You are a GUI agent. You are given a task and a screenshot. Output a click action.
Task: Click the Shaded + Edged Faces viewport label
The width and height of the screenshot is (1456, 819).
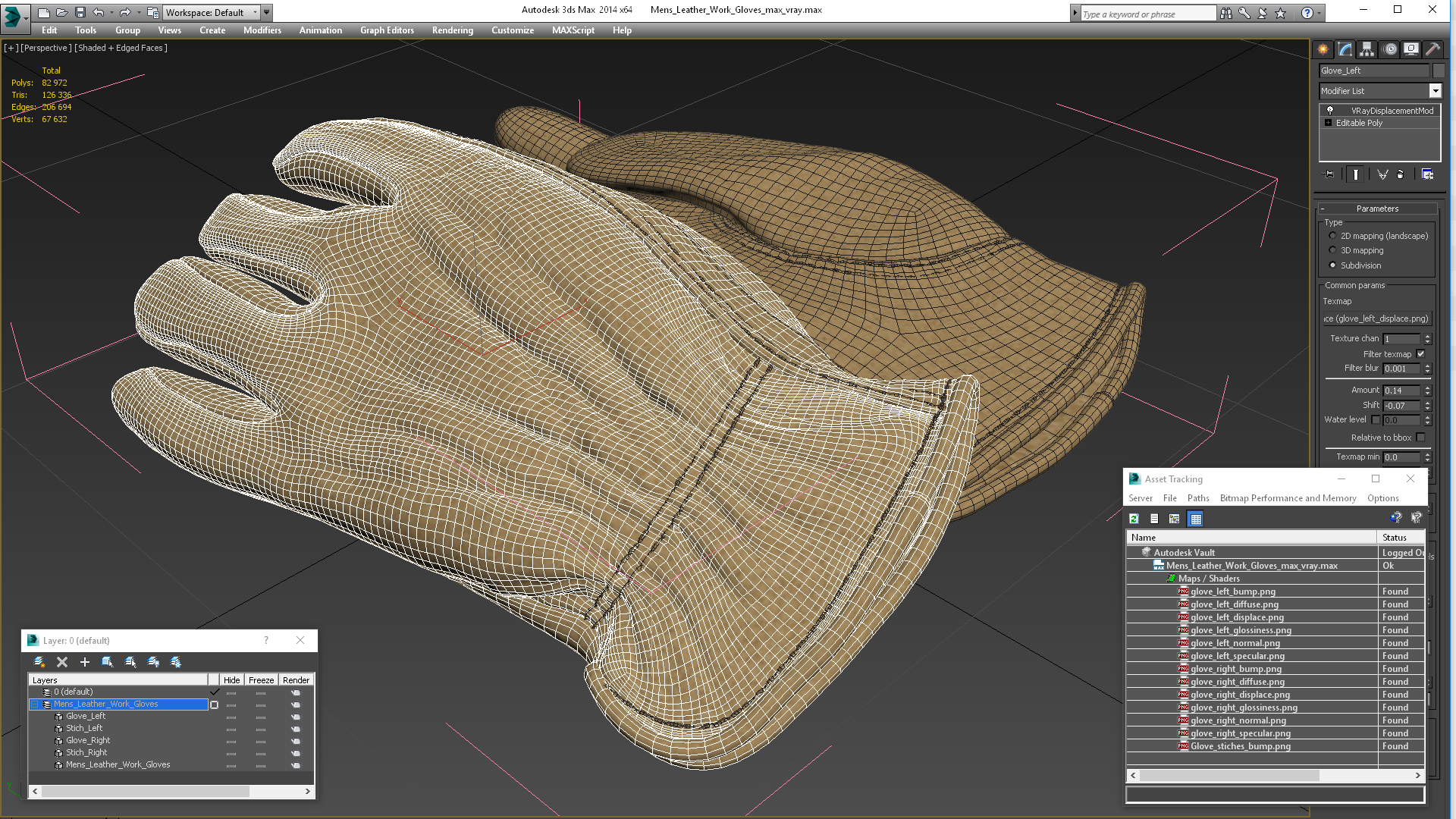[x=121, y=48]
